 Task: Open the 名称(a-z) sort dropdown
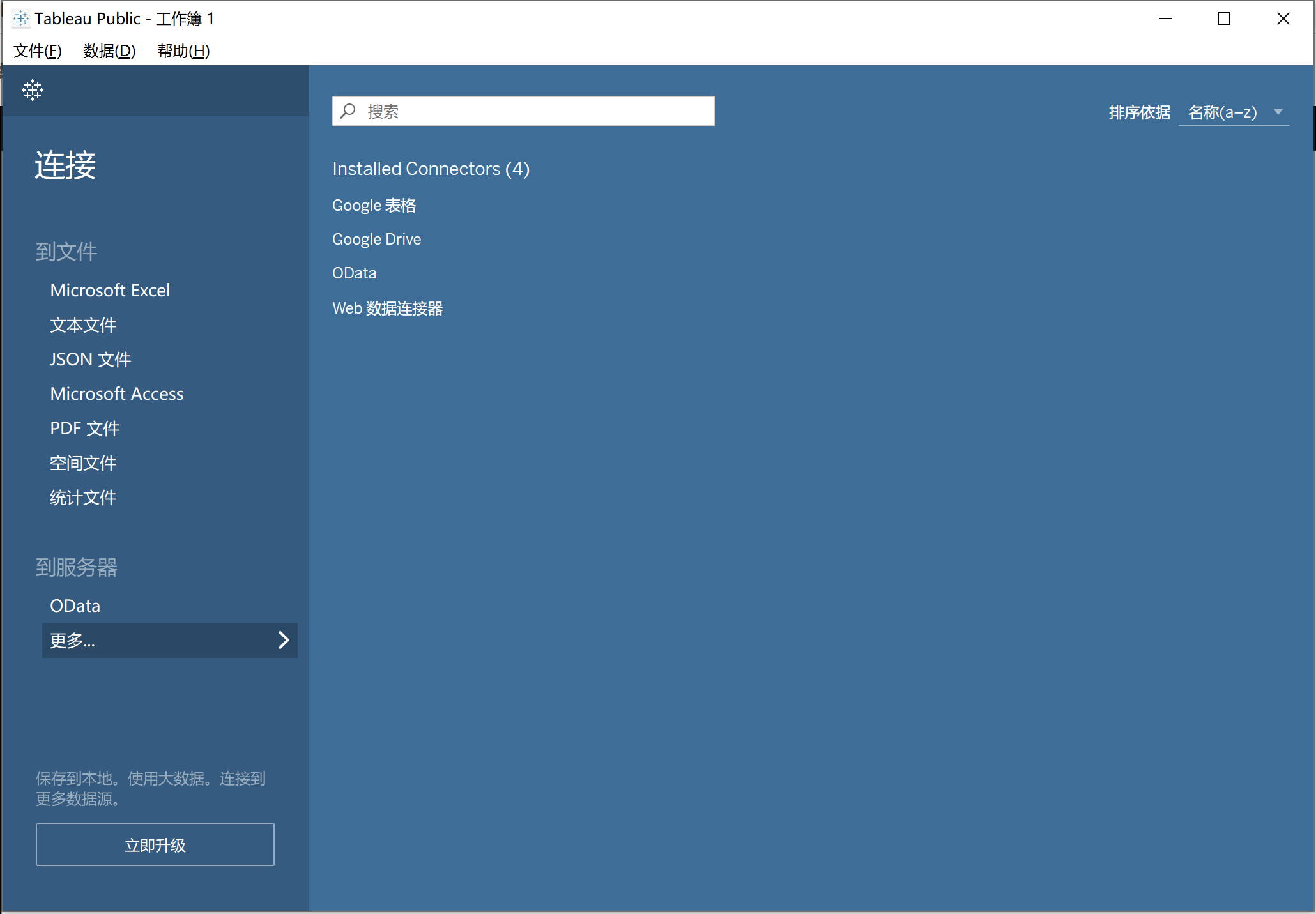(x=1222, y=112)
